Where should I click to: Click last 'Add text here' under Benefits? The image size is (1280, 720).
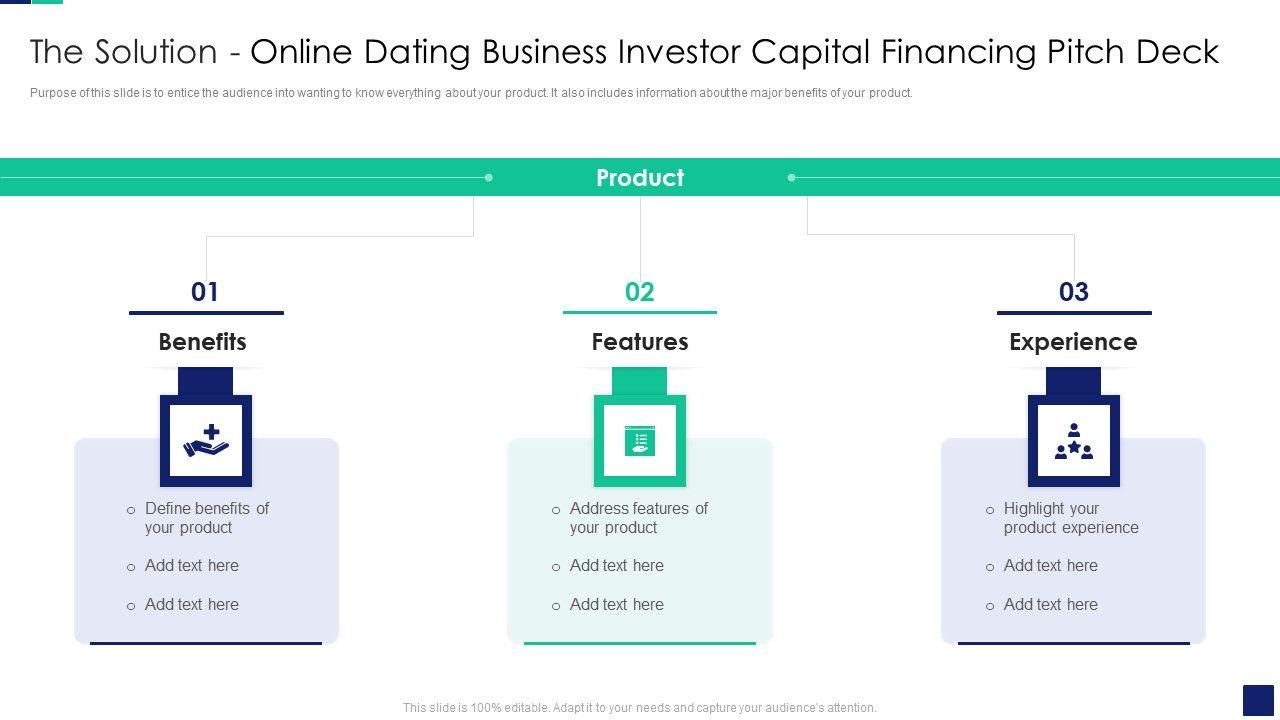192,604
